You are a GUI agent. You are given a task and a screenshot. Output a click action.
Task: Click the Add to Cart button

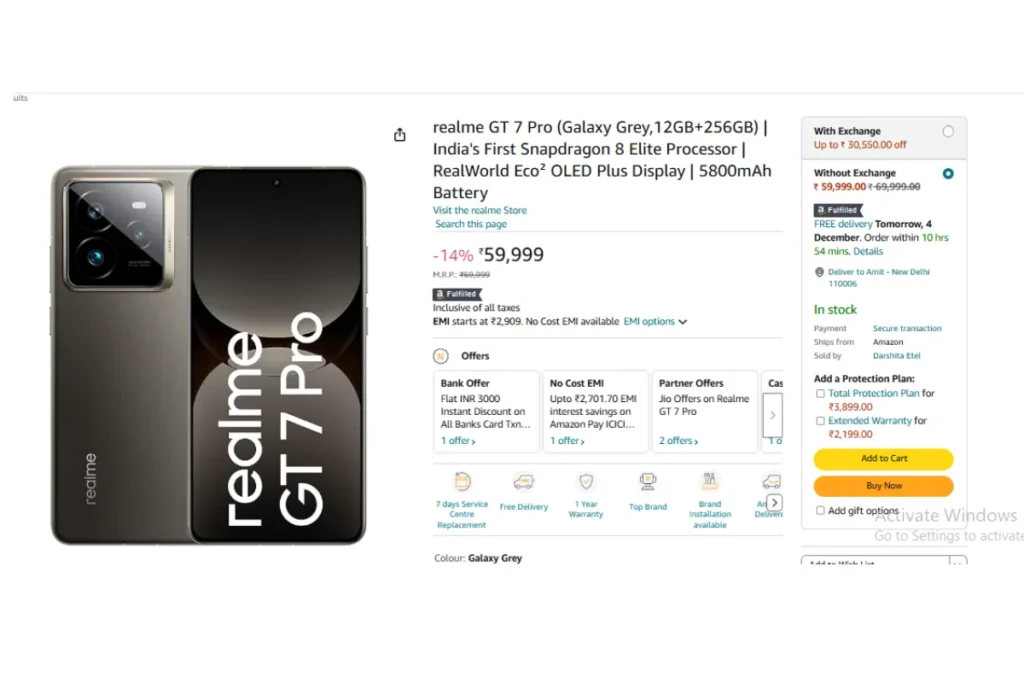coord(883,459)
